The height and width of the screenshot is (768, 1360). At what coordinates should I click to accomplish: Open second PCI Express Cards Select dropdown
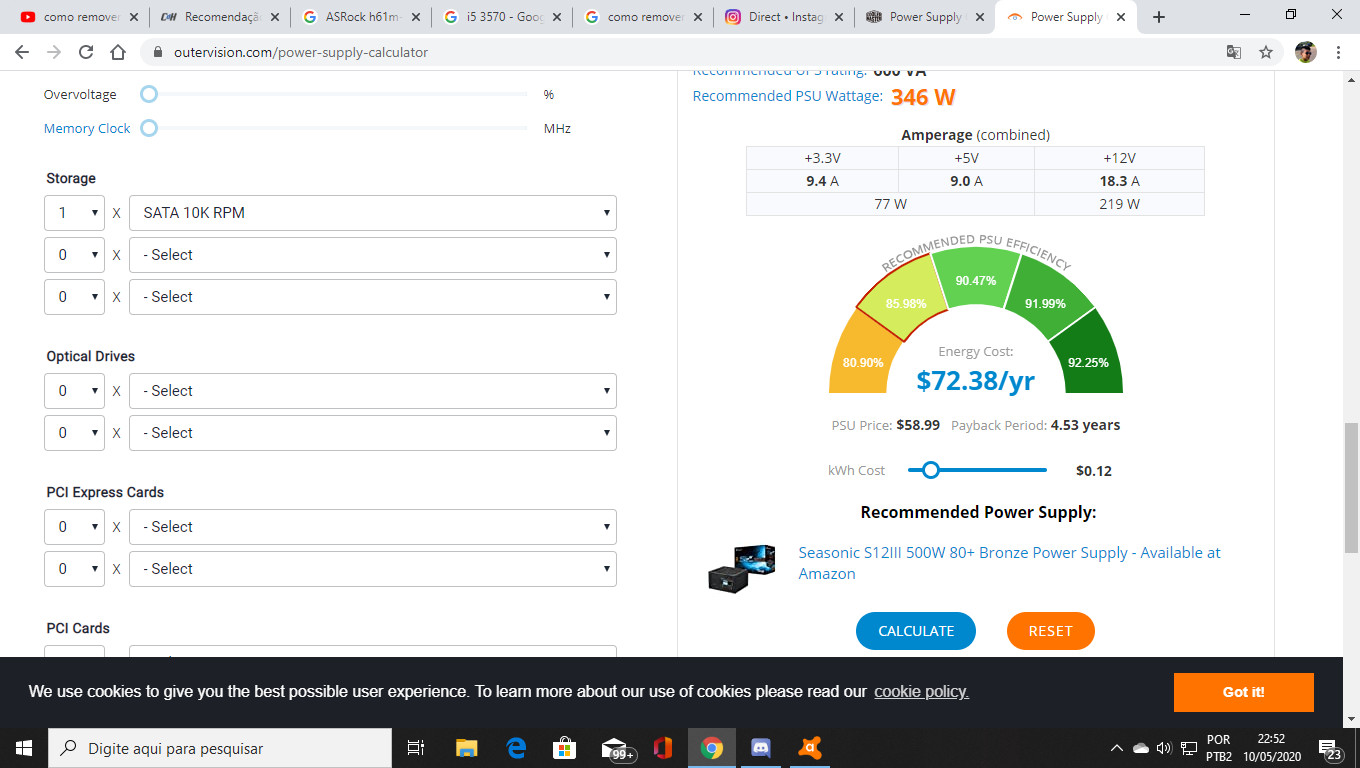click(x=373, y=569)
